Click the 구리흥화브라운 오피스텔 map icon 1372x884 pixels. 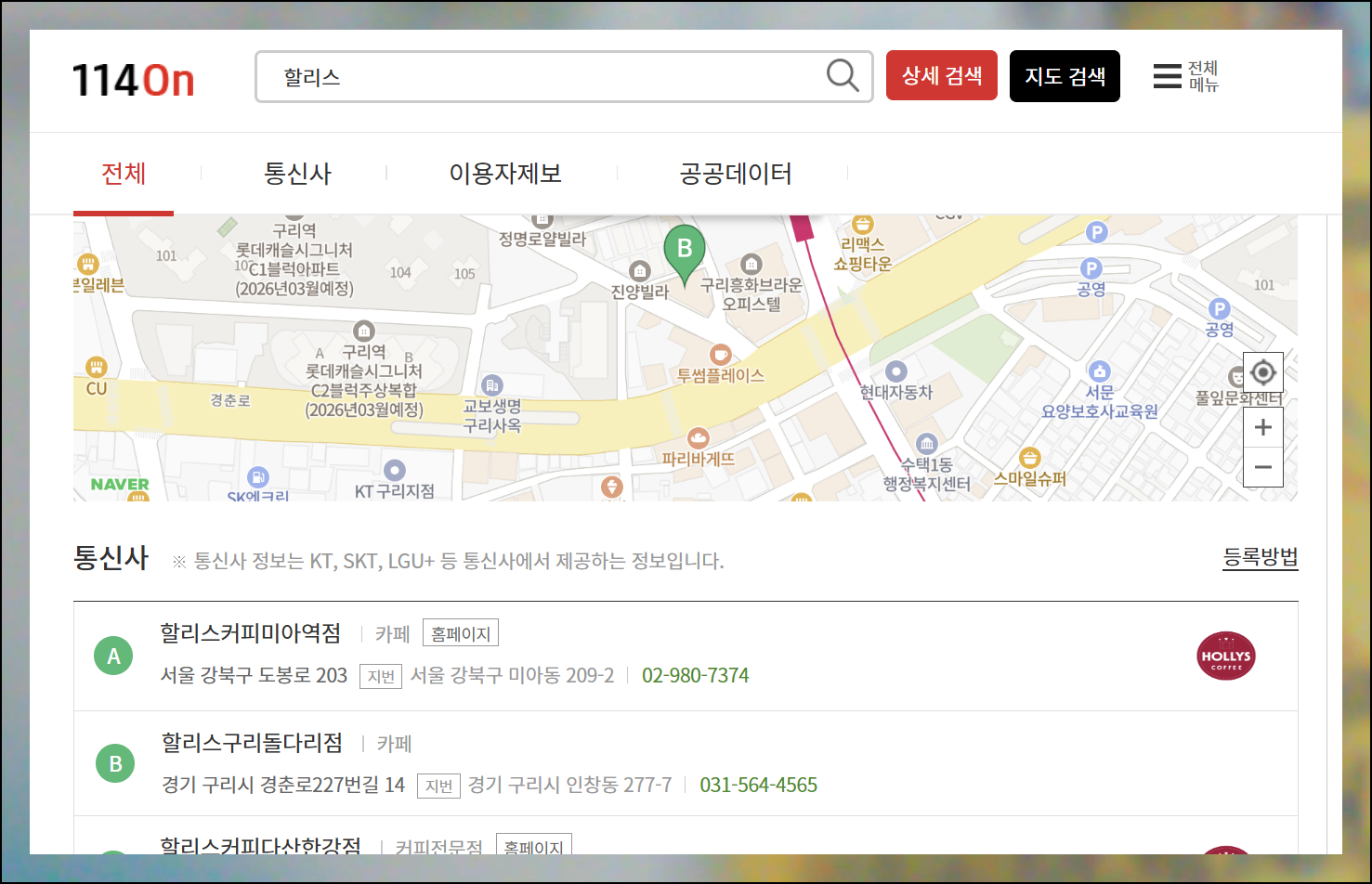pos(751,264)
